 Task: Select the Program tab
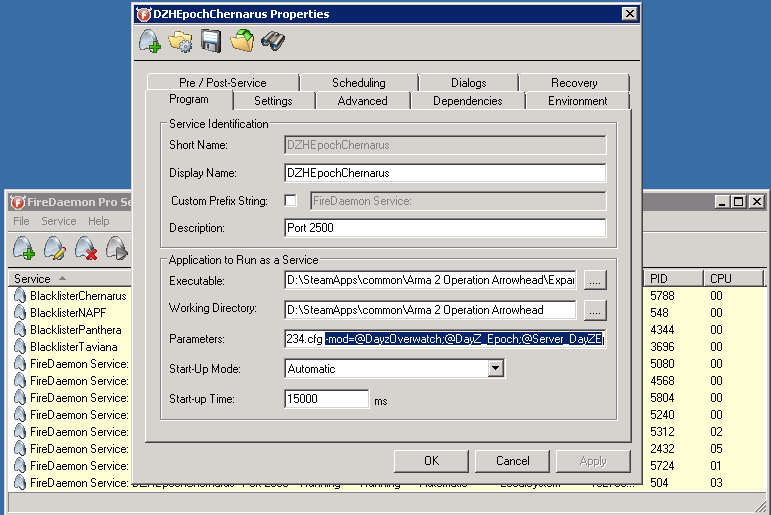(189, 99)
